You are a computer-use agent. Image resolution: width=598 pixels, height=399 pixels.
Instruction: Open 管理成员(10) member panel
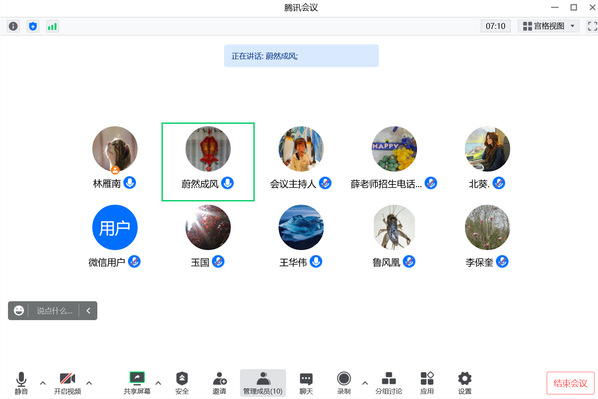263,383
